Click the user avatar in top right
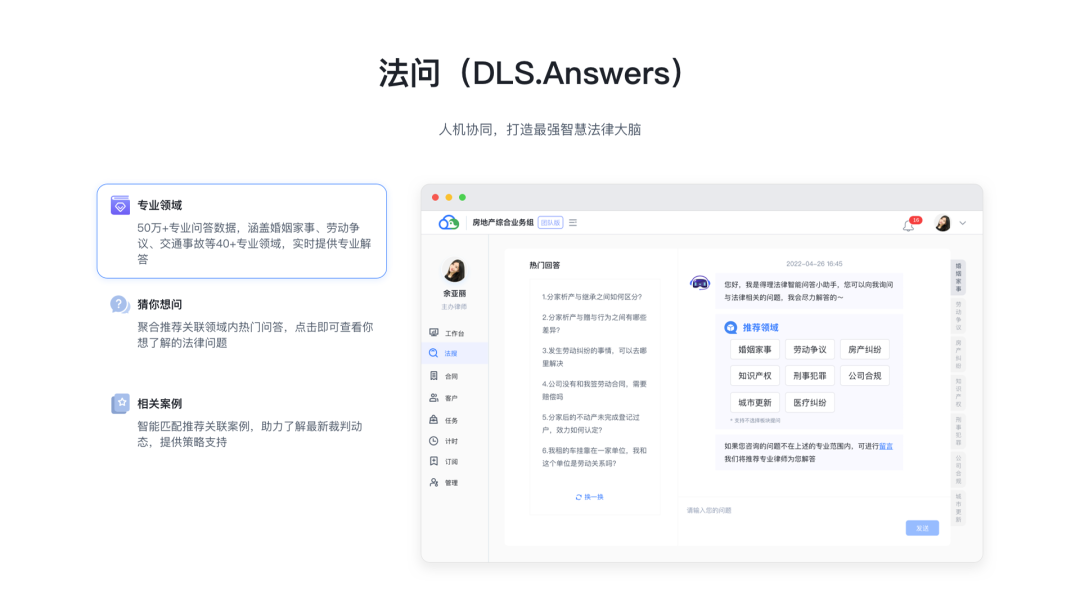The image size is (1080, 608). 943,222
